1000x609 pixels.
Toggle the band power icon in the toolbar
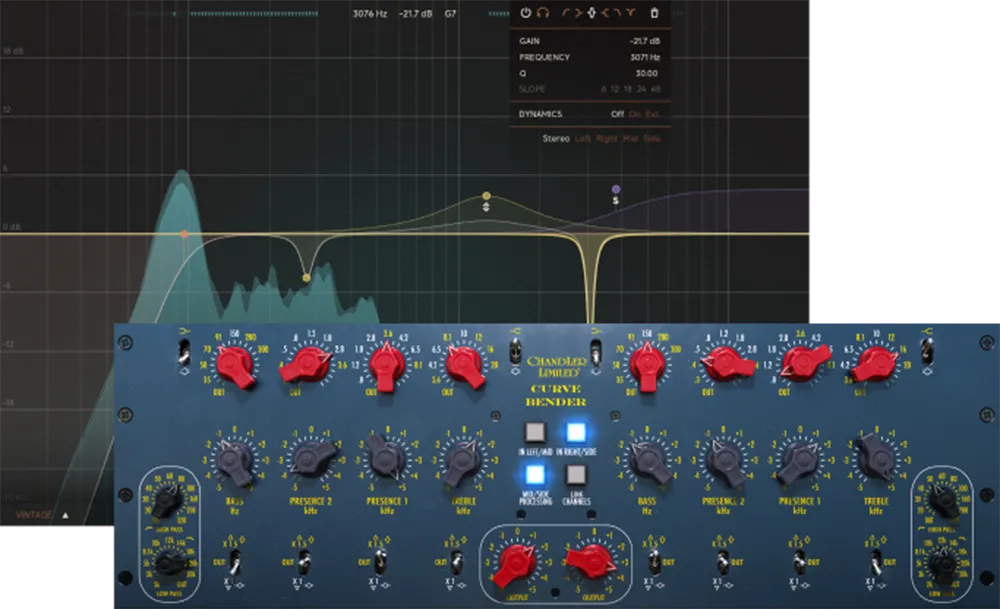tap(526, 13)
